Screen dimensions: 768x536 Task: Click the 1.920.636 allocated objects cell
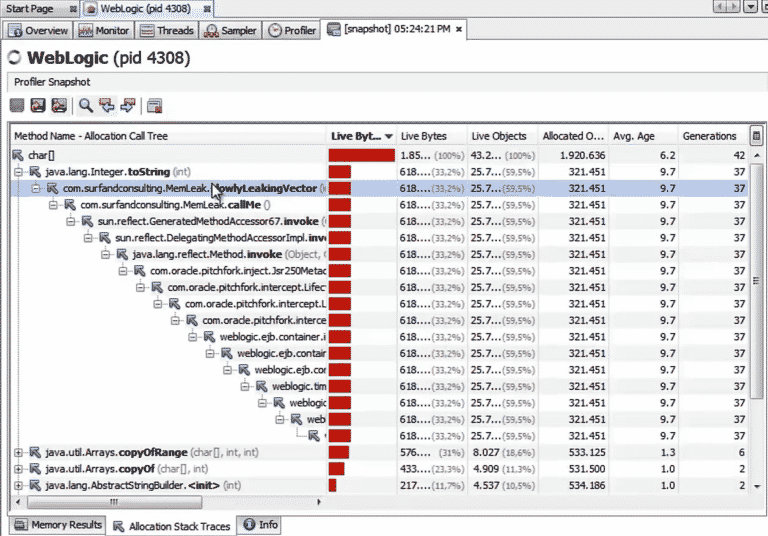pyautogui.click(x=573, y=155)
